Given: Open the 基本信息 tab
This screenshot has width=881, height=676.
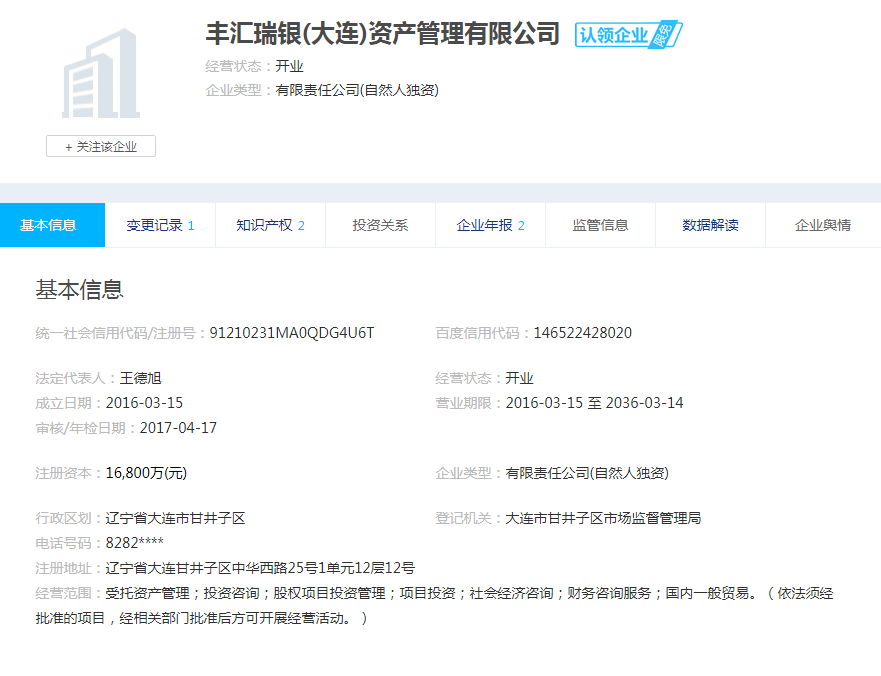Looking at the screenshot, I should (x=49, y=225).
